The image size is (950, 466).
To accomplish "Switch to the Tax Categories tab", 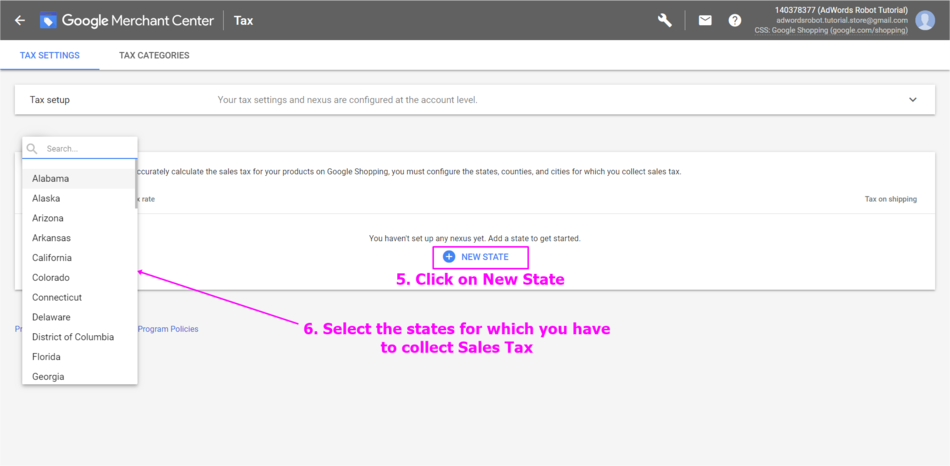I will (x=154, y=55).
